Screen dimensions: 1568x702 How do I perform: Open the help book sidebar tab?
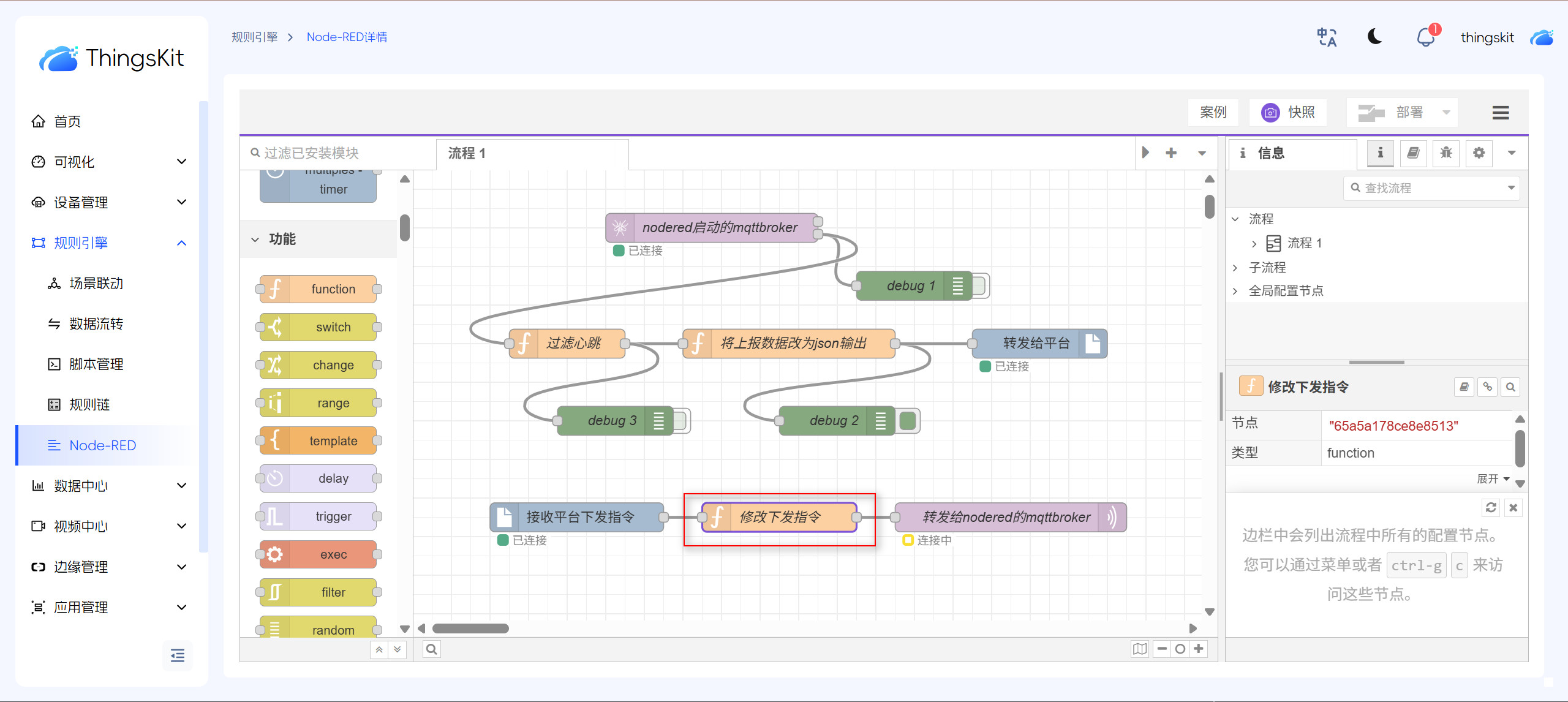[x=1413, y=153]
